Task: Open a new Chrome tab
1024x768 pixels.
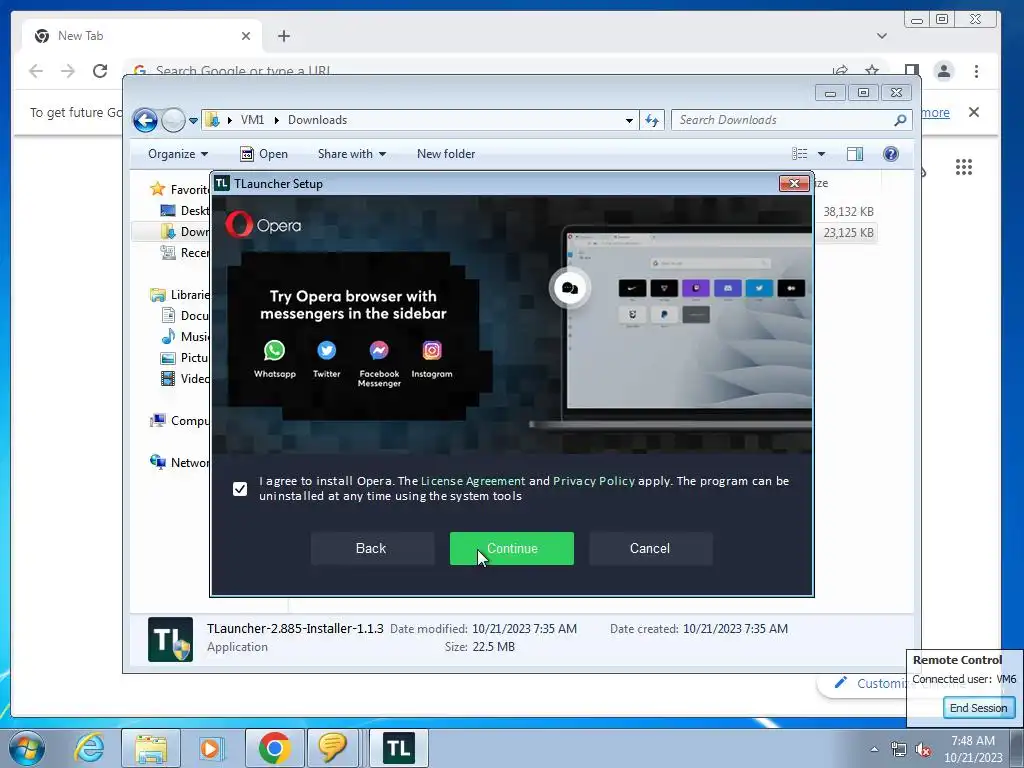Action: [x=283, y=36]
